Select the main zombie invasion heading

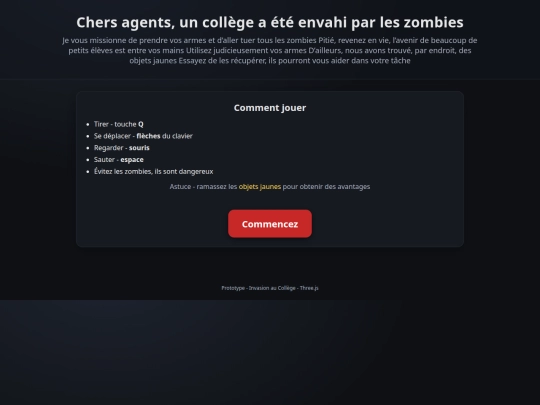[270, 22]
